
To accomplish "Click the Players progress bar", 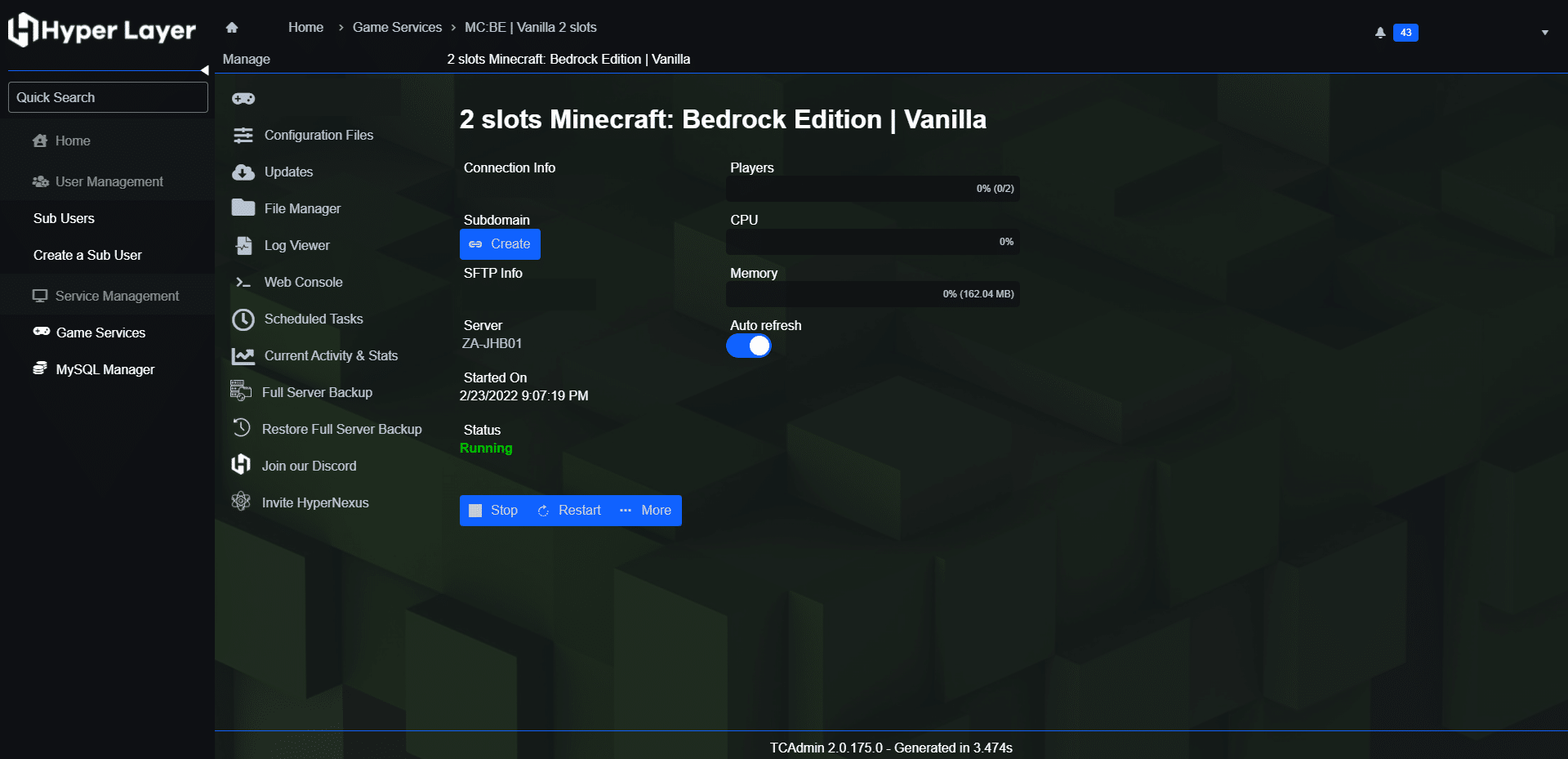I will tap(873, 189).
